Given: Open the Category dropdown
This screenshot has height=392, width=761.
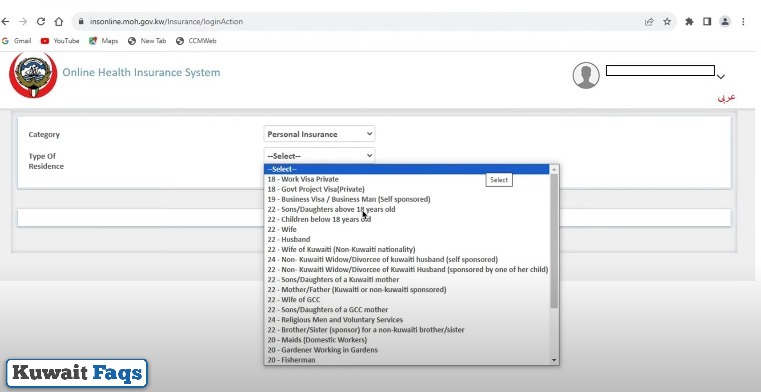Looking at the screenshot, I should (319, 134).
